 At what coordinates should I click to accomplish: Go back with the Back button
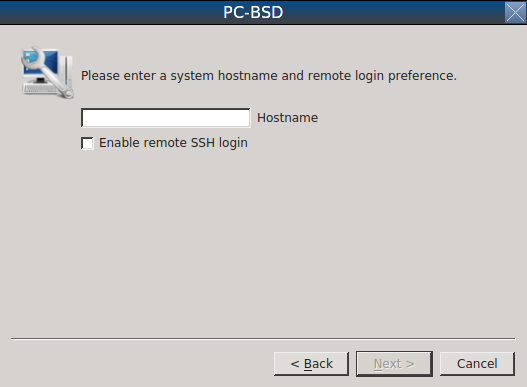pos(311,364)
